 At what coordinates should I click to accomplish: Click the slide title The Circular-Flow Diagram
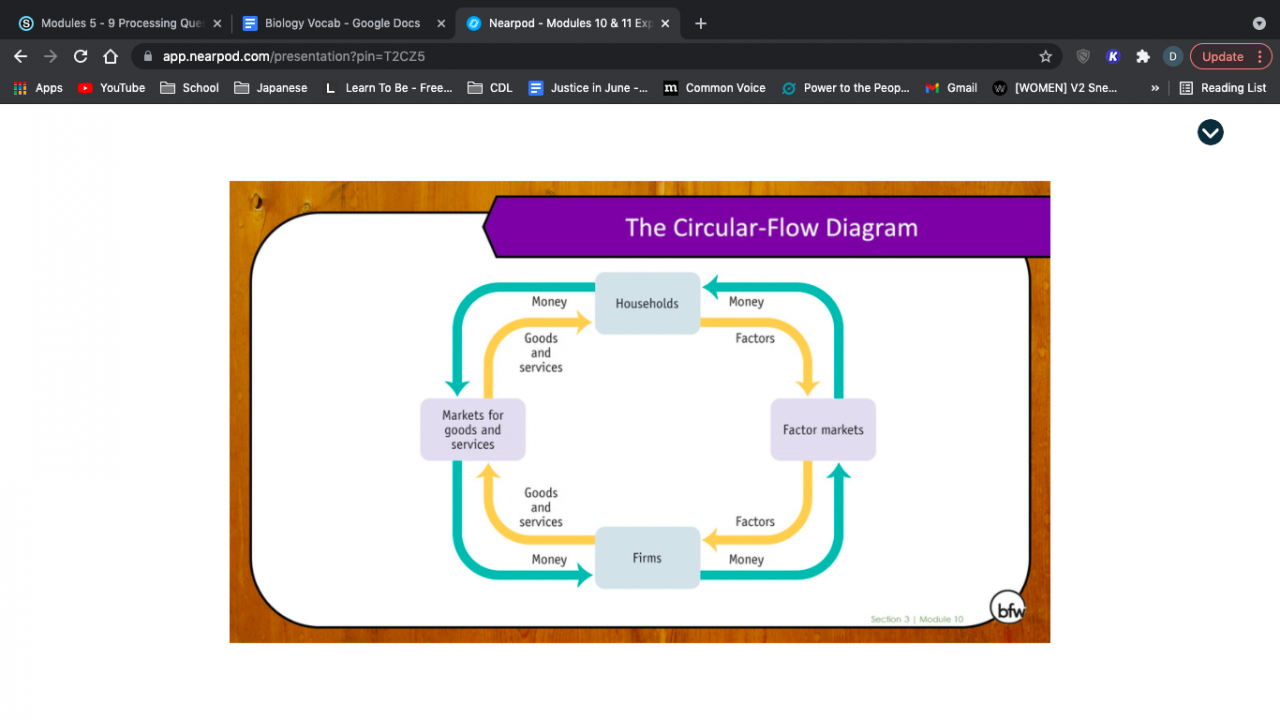pyautogui.click(x=771, y=228)
